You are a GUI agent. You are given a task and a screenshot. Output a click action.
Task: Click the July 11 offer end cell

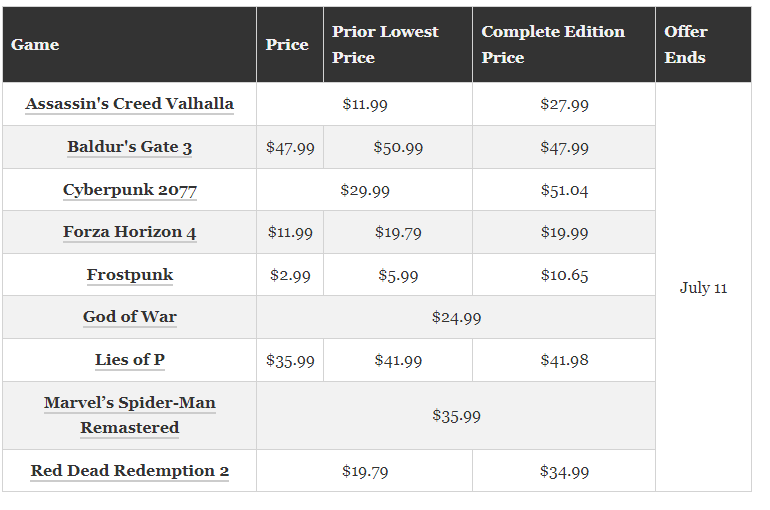[703, 288]
